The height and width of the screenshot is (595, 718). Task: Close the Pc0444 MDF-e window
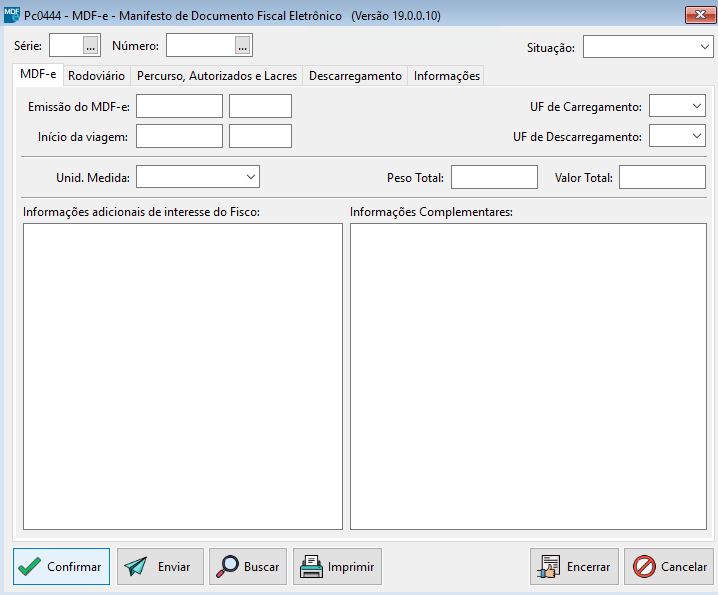pyautogui.click(x=700, y=15)
